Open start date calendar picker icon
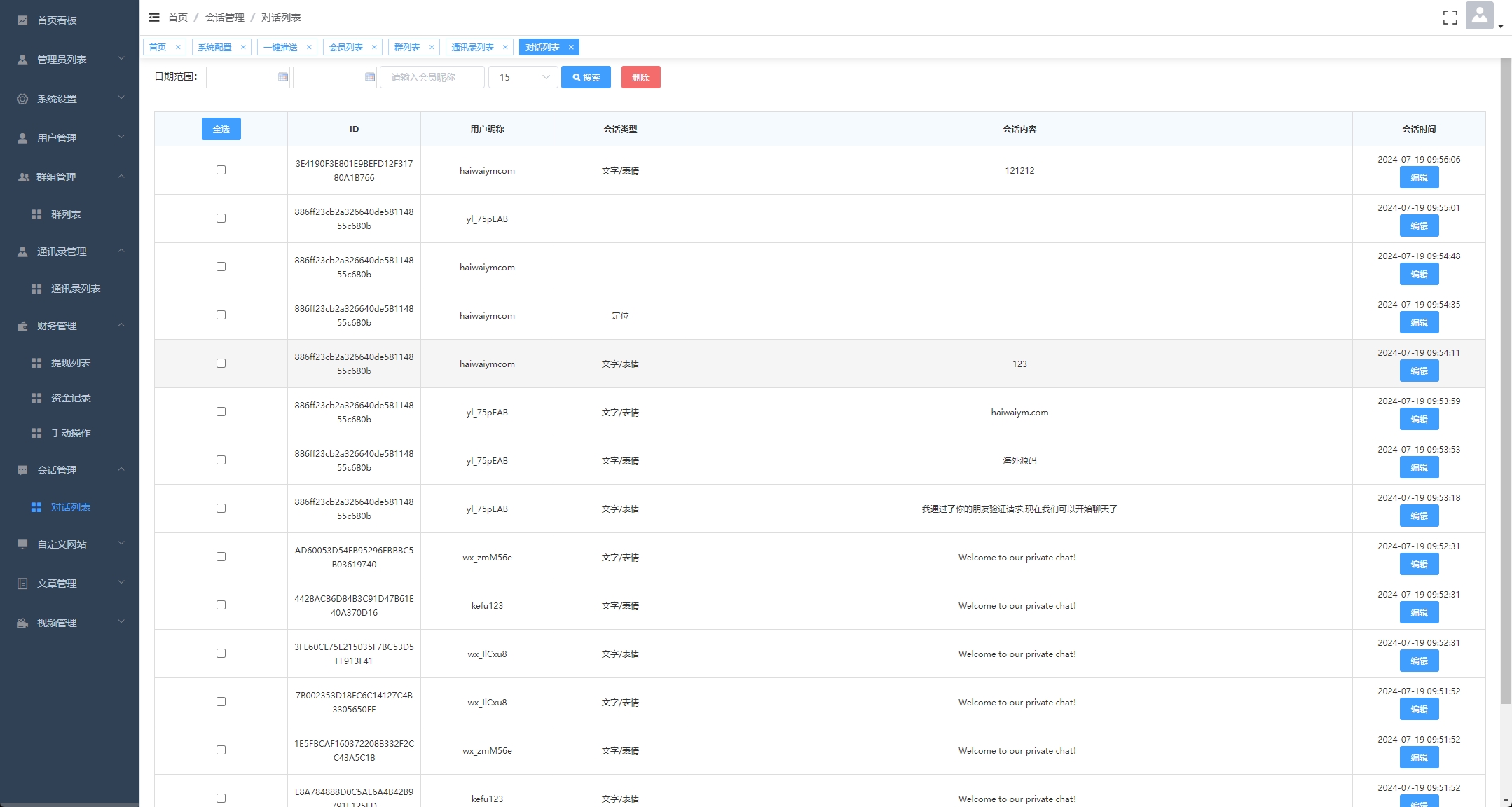This screenshot has width=1512, height=807. coord(283,77)
